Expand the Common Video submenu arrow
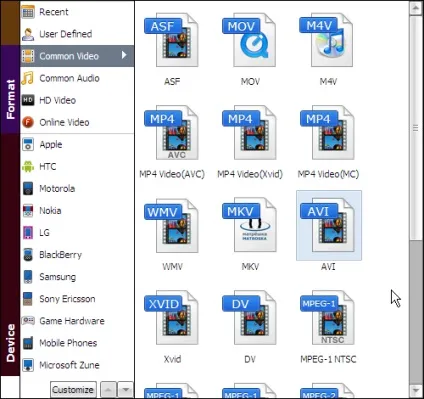The height and width of the screenshot is (399, 424). point(124,55)
